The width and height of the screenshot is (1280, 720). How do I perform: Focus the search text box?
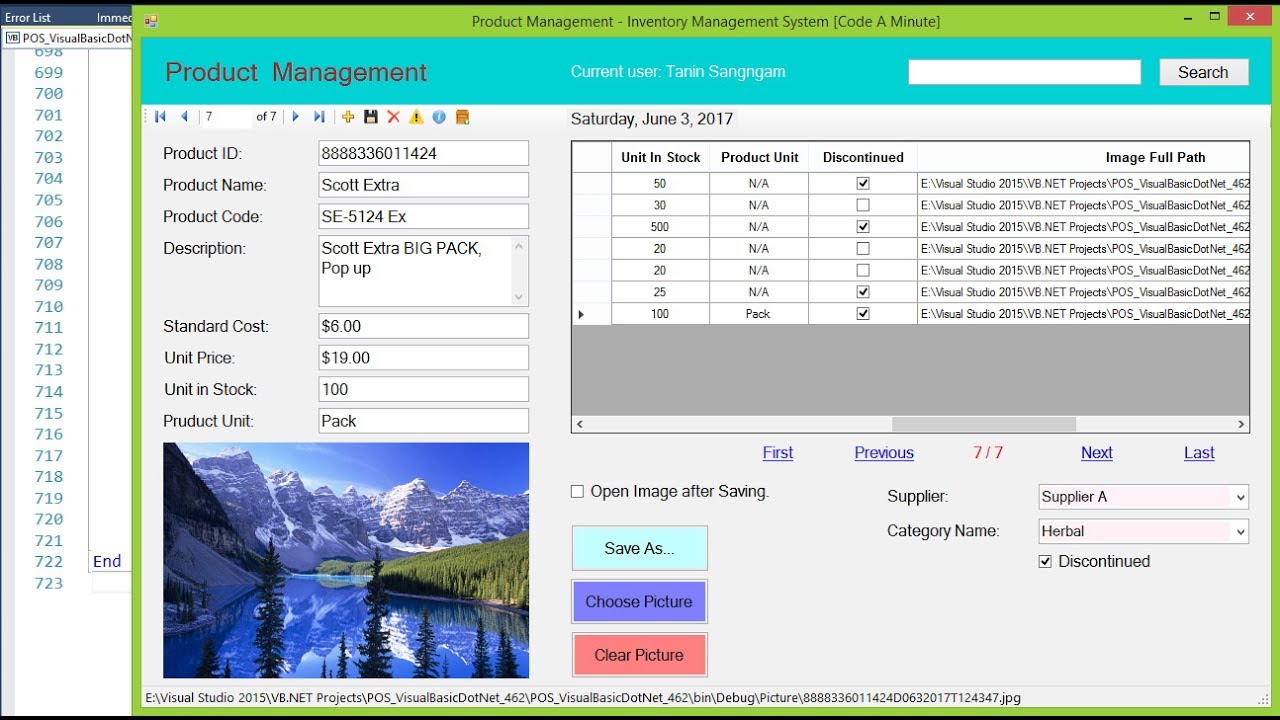(x=1024, y=72)
